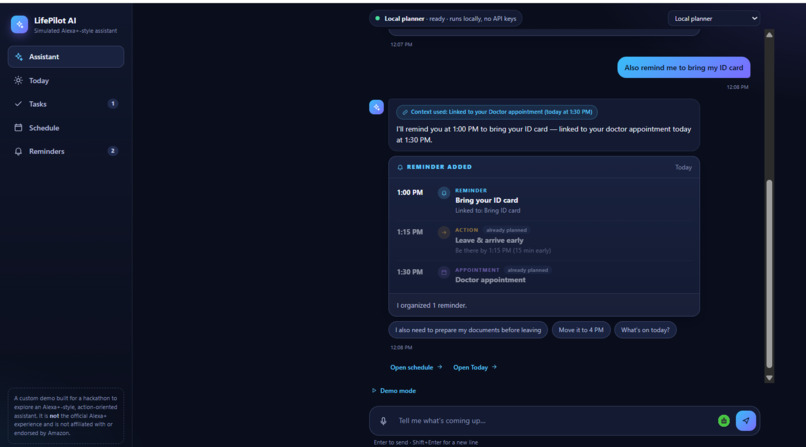This screenshot has width=806, height=447.
Task: Open the Schedule section
Action: tap(66, 127)
